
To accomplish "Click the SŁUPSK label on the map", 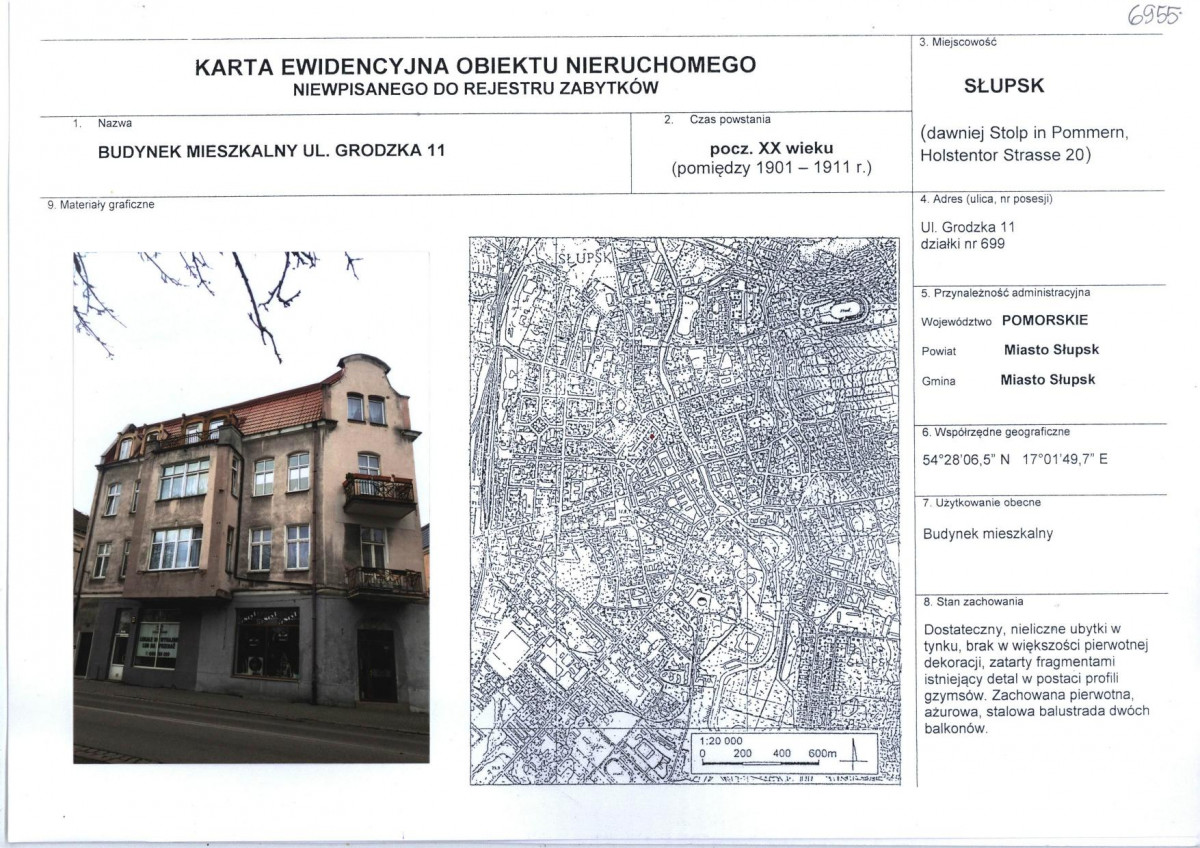I will [586, 259].
